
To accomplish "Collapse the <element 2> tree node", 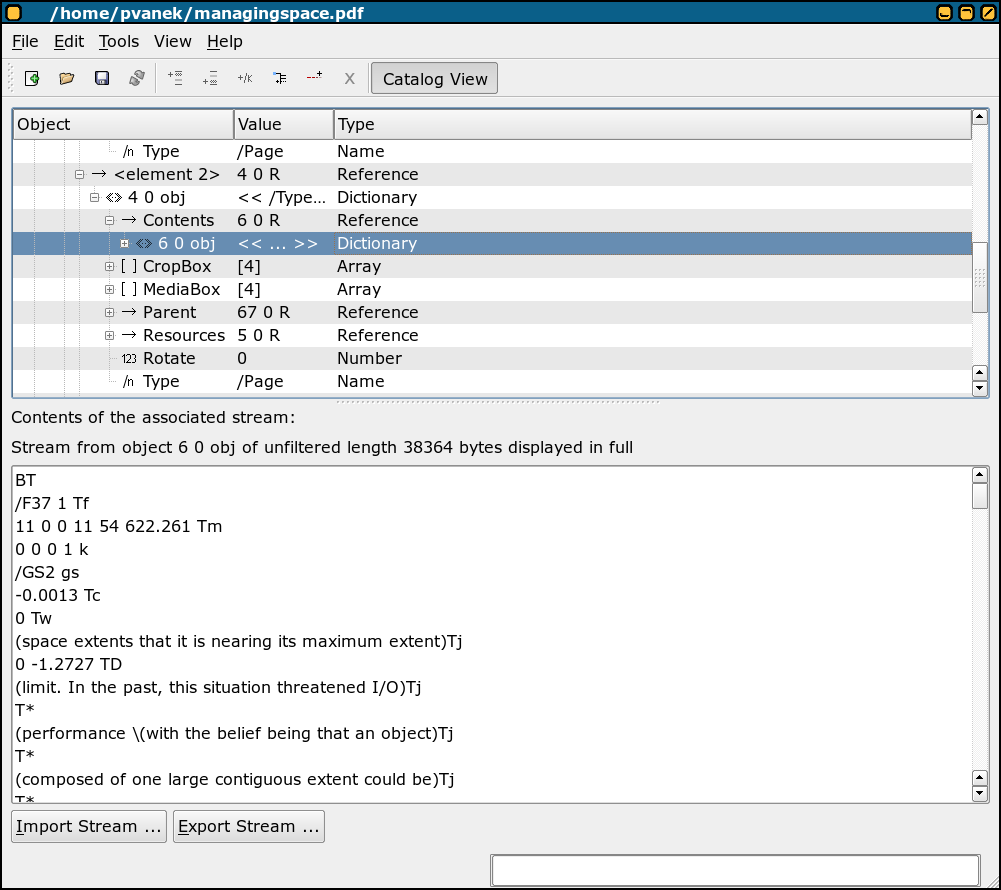I will click(79, 174).
